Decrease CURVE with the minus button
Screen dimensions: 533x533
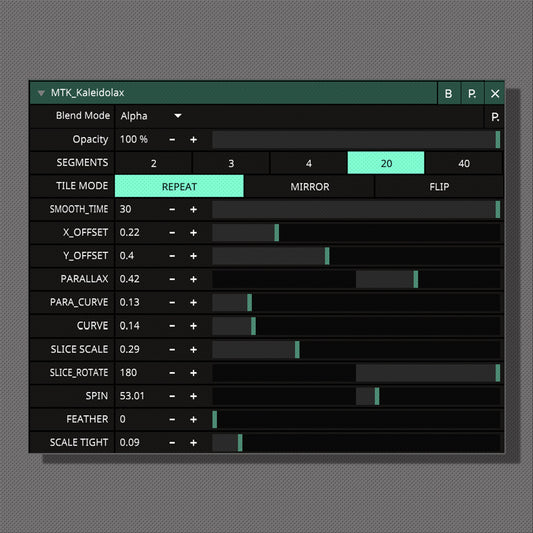[172, 326]
